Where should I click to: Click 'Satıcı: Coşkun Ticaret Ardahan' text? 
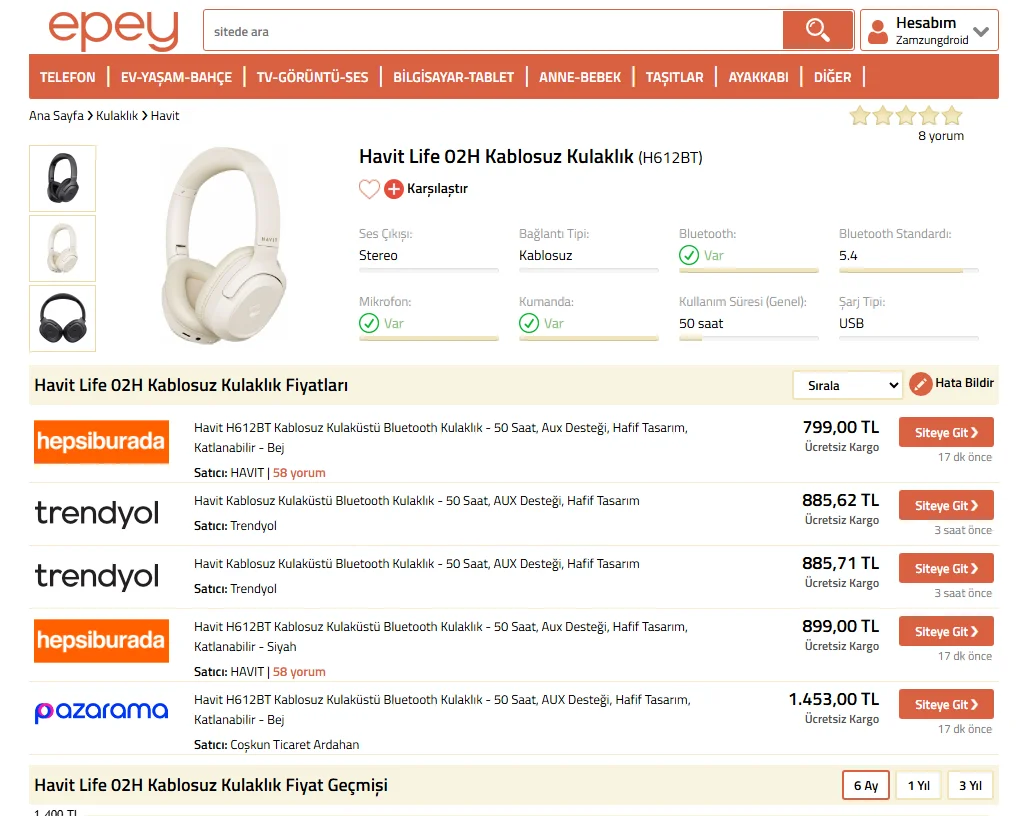point(276,745)
